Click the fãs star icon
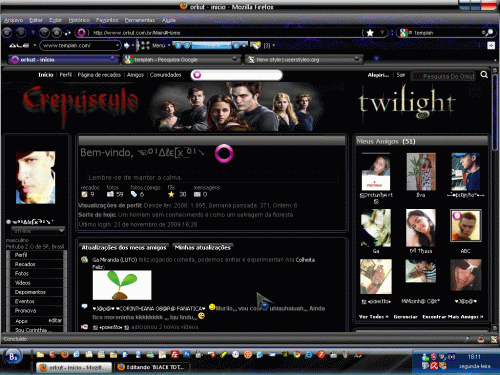Image resolution: width=500 pixels, height=375 pixels. click(171, 194)
